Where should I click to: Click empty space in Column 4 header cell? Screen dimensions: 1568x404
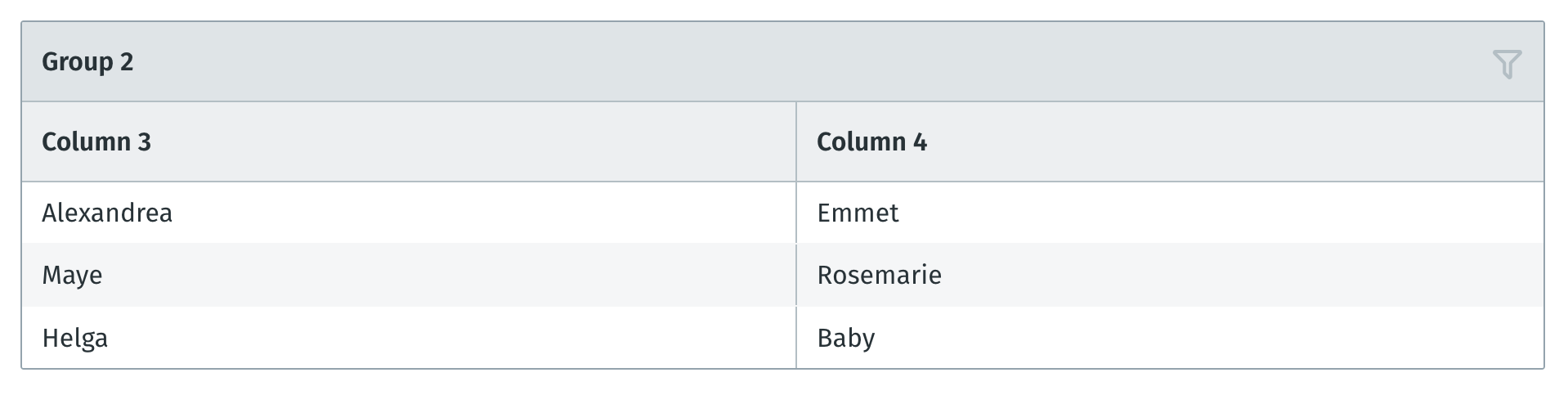pyautogui.click(x=1234, y=142)
